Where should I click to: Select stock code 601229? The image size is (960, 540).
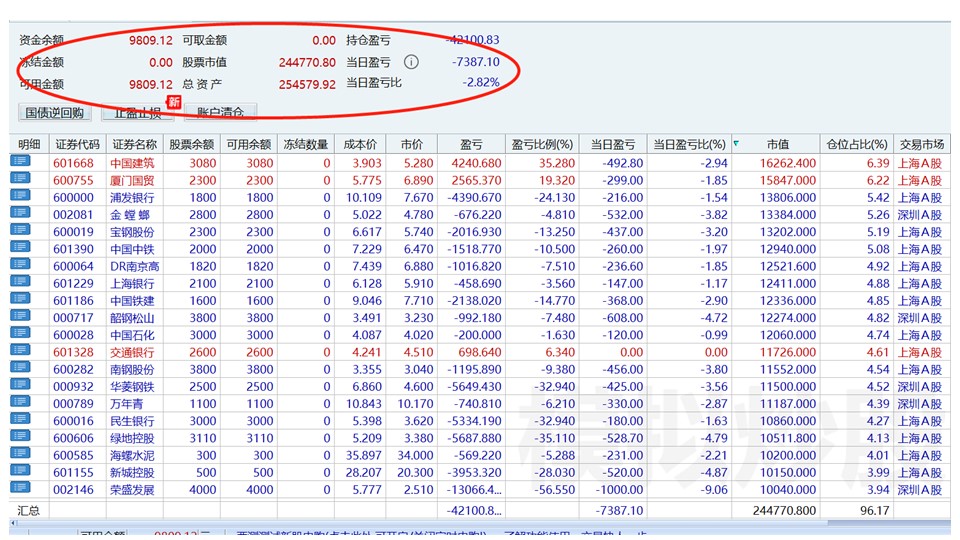73,283
